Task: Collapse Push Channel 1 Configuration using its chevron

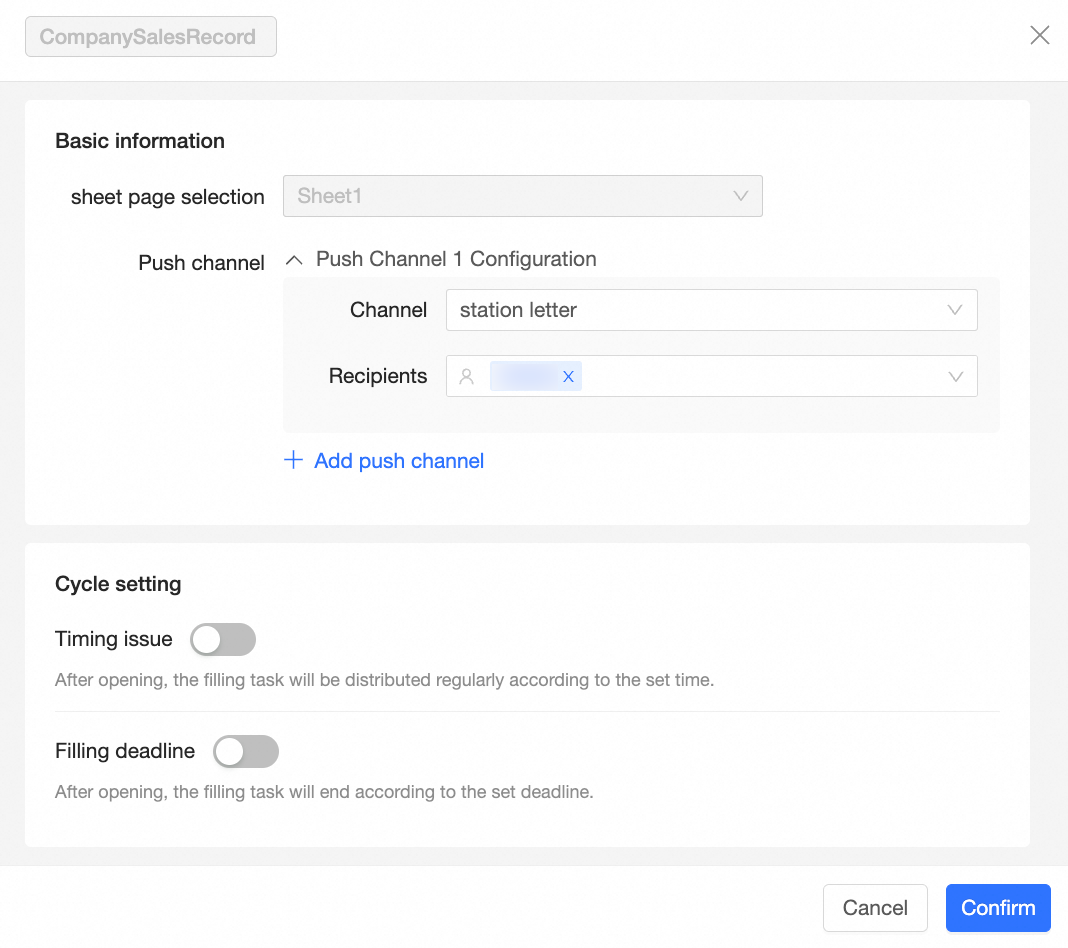Action: coord(294,260)
